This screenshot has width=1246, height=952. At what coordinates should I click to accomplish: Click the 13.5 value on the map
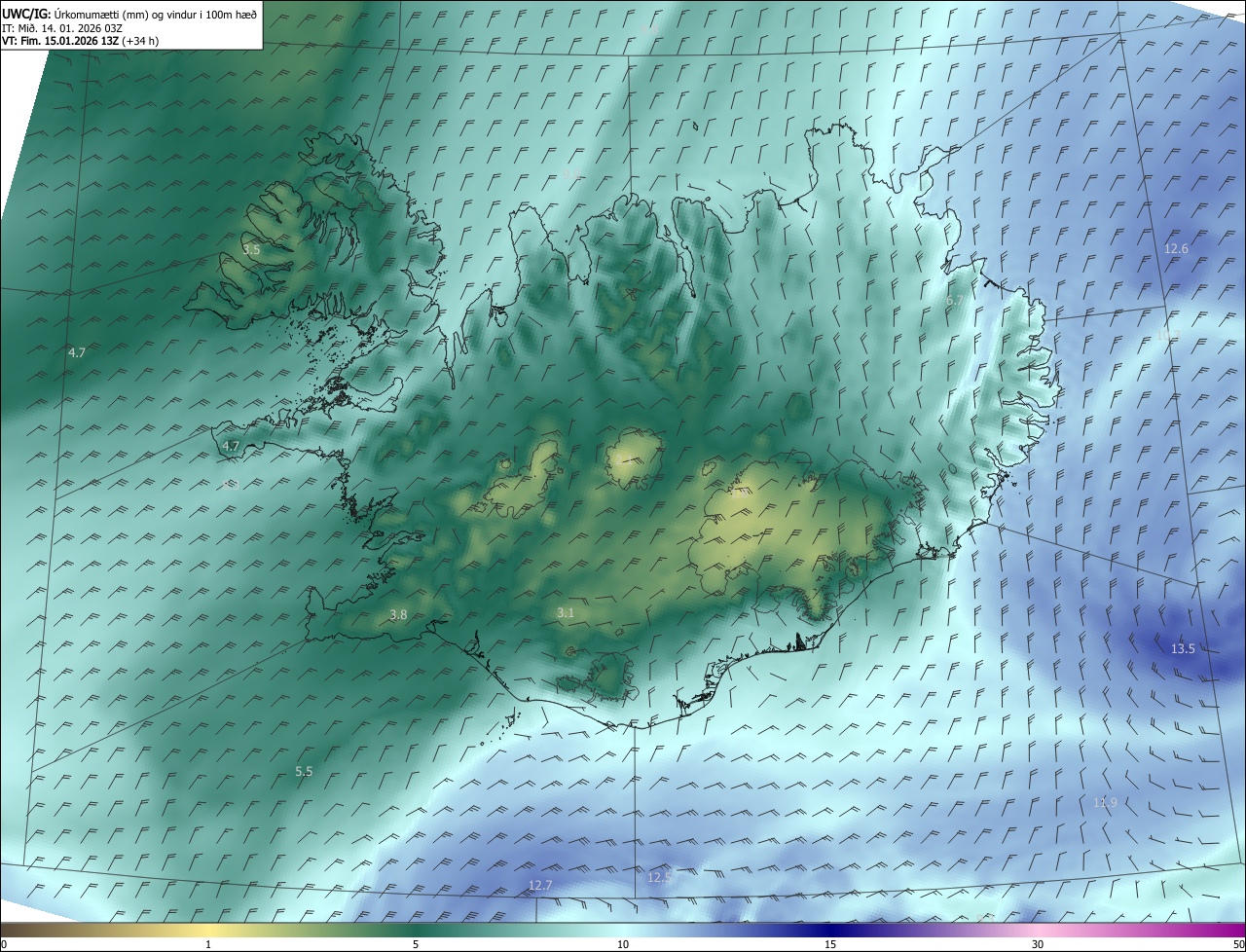[1183, 649]
